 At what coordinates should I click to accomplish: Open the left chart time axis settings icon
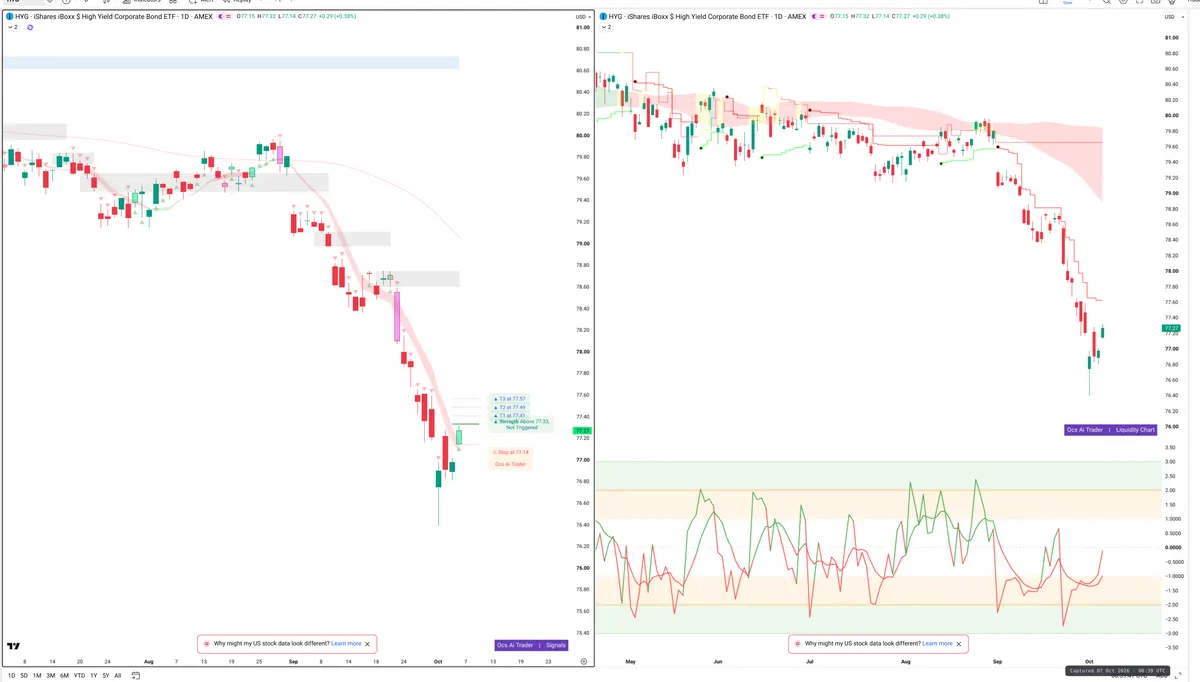[x=583, y=661]
